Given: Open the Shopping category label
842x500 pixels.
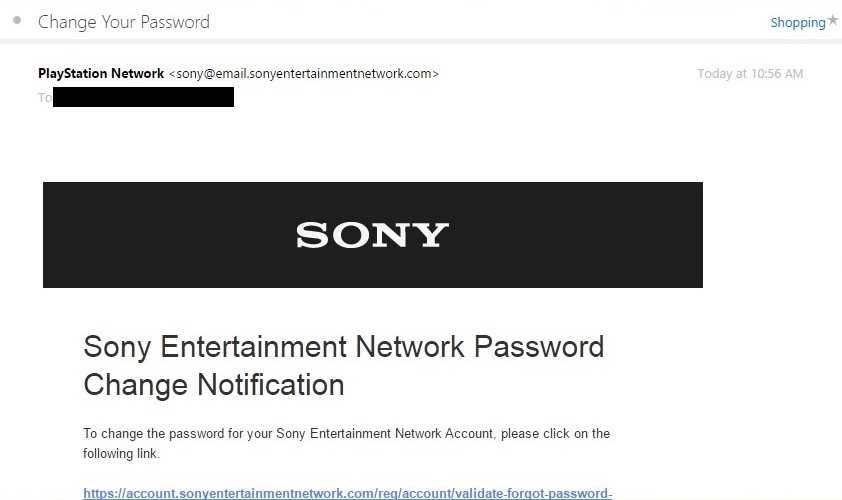Looking at the screenshot, I should pyautogui.click(x=798, y=23).
